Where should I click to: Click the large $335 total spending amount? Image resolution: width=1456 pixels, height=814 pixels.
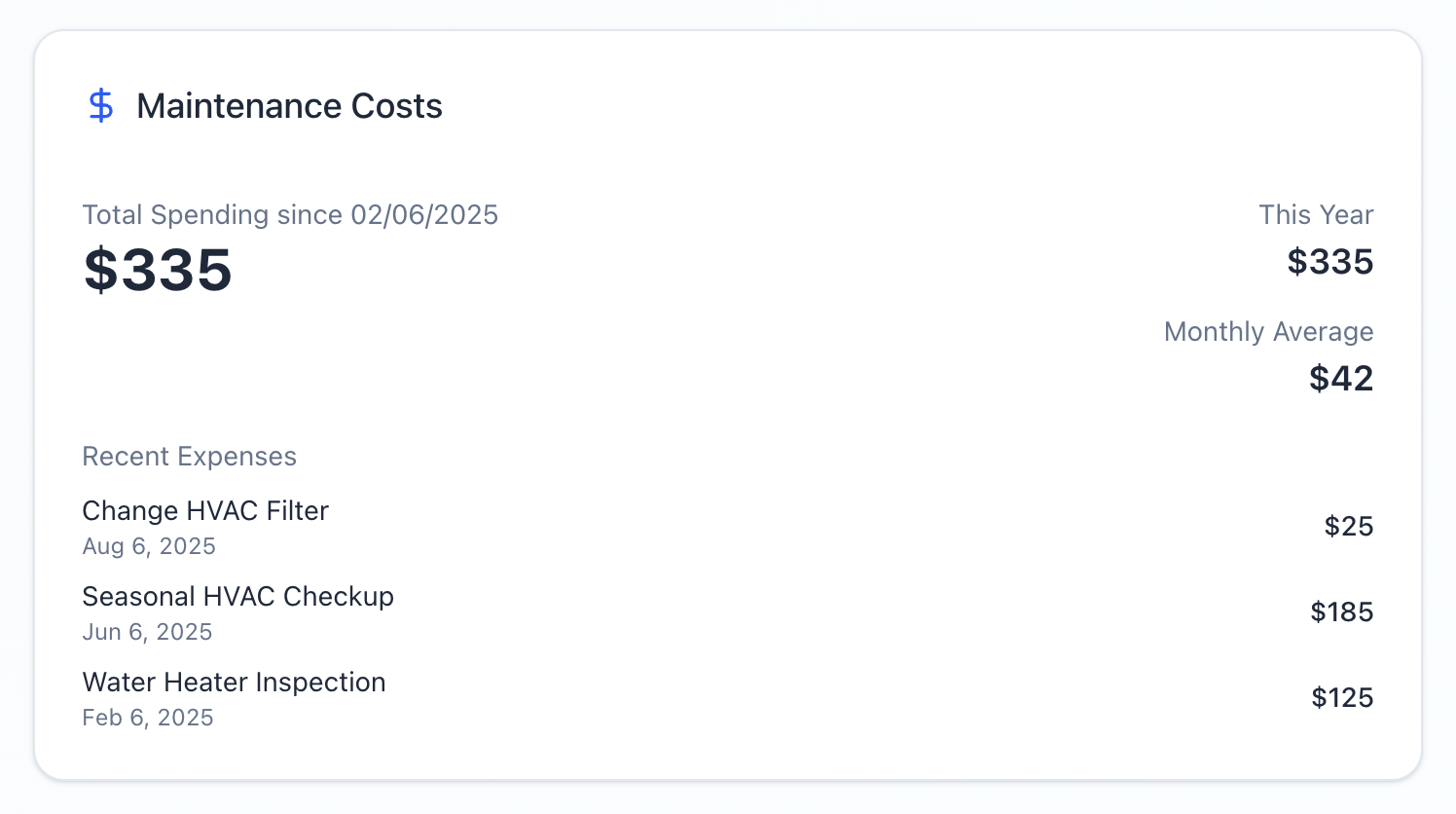coord(158,270)
